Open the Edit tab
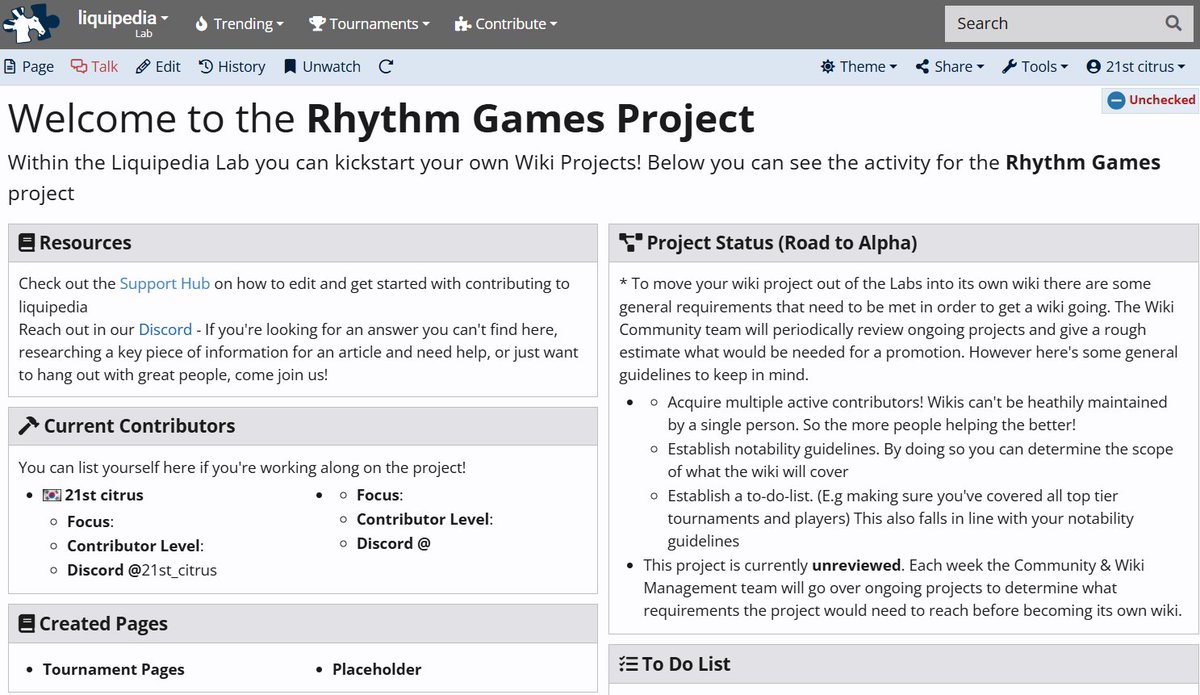 coord(158,66)
